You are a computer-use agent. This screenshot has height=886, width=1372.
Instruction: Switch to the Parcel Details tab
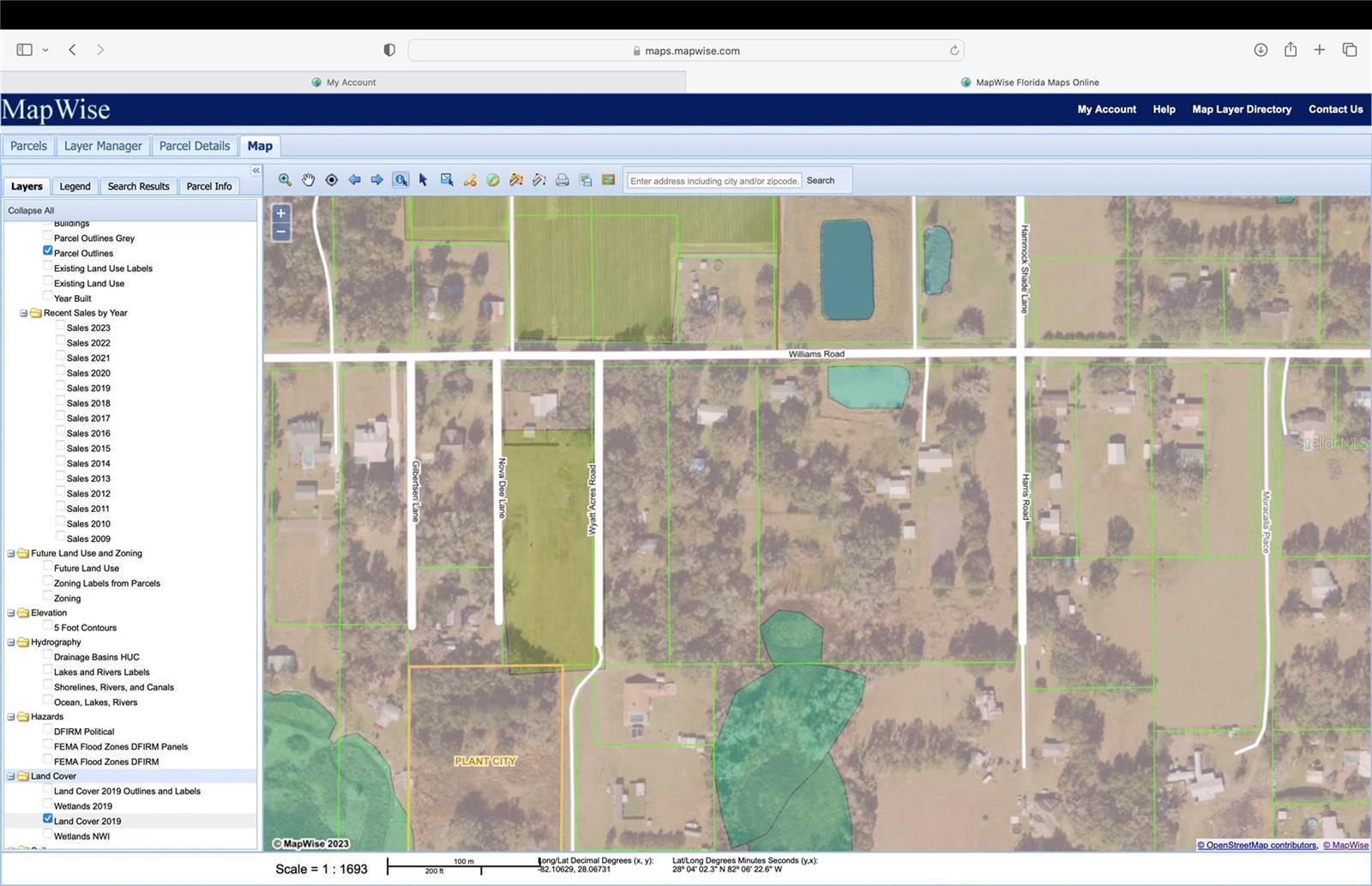(195, 146)
